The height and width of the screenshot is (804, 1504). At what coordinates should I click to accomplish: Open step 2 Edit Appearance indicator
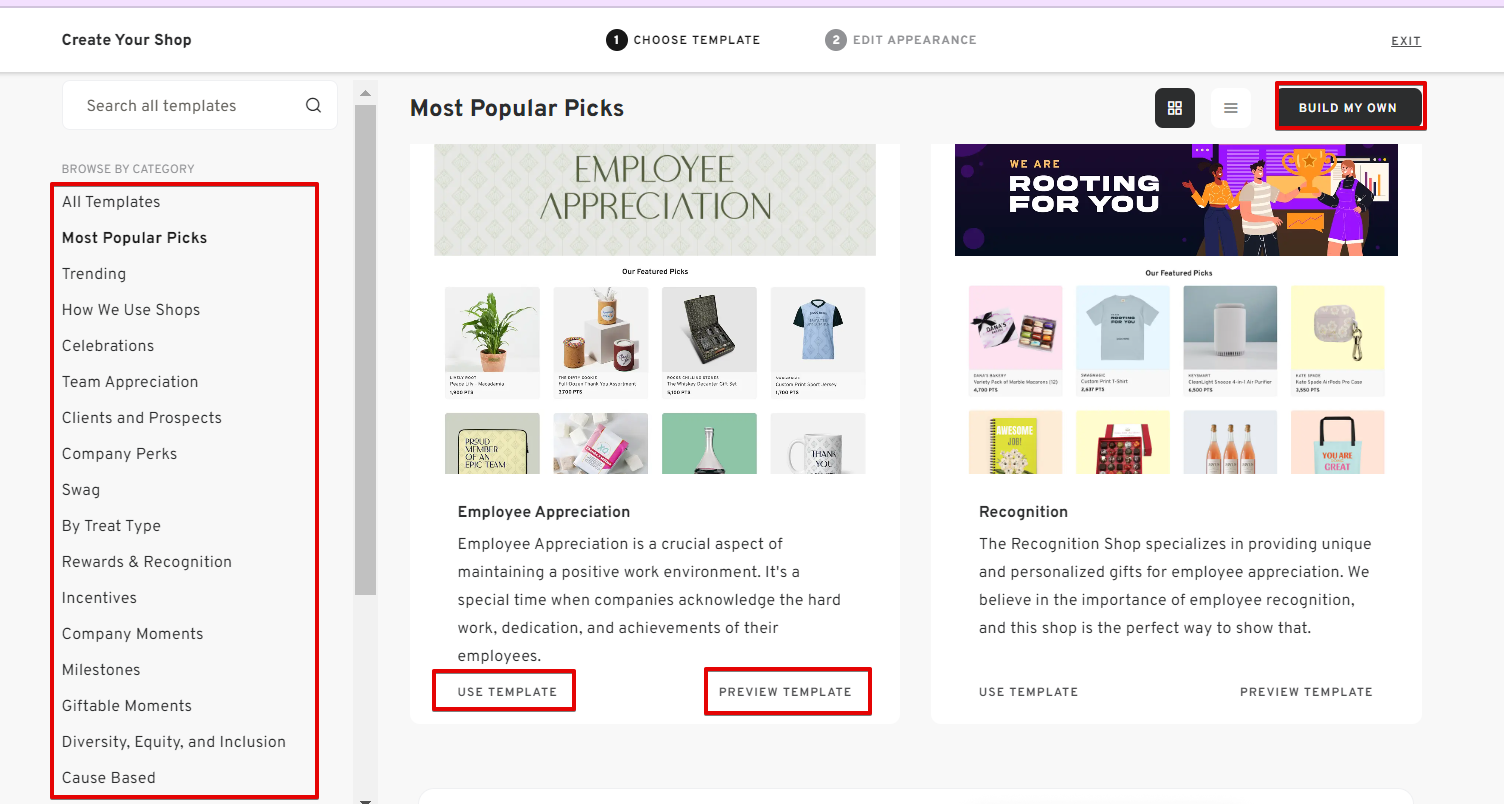click(x=899, y=40)
